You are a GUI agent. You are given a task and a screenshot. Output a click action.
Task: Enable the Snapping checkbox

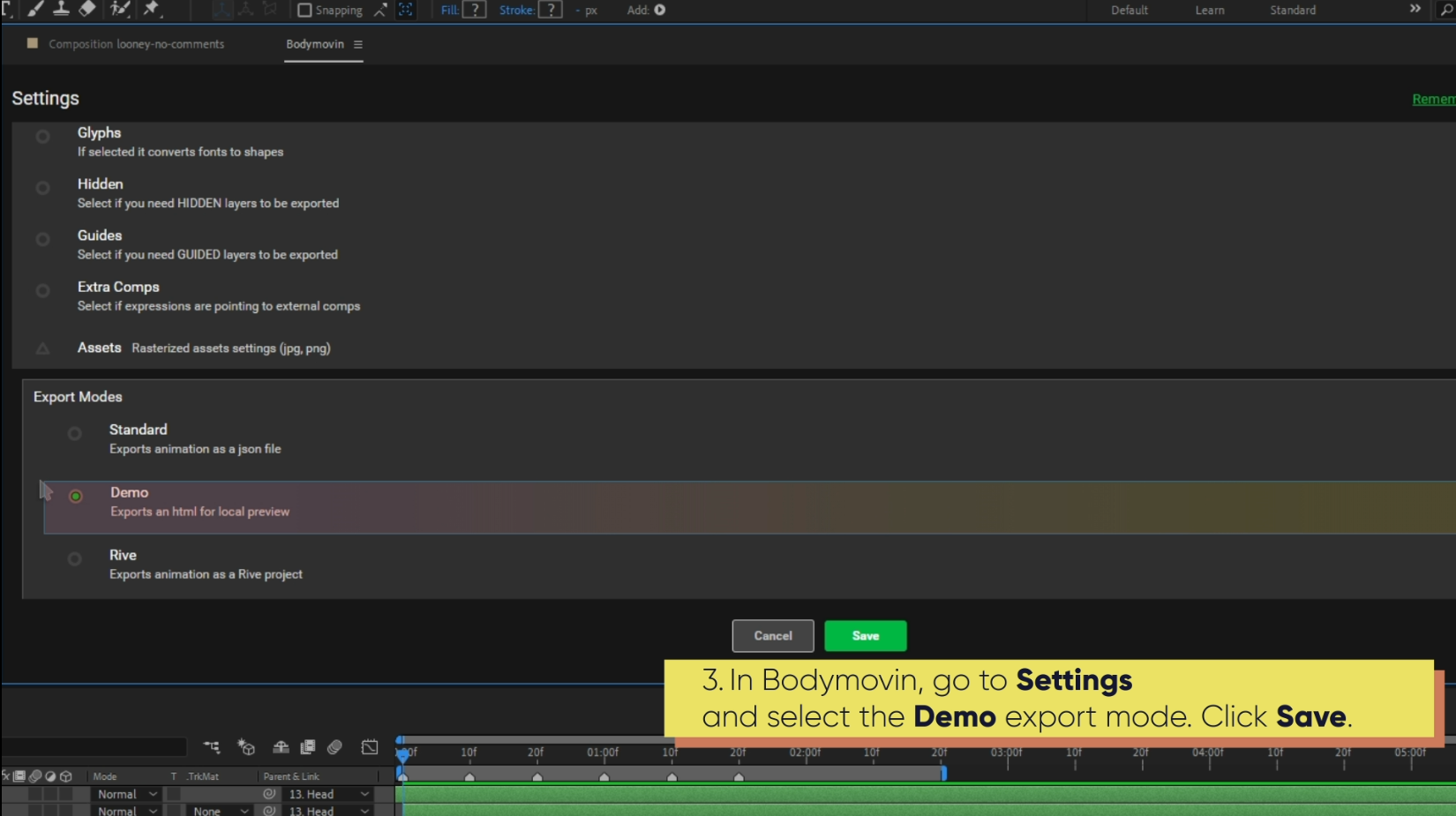[x=304, y=10]
